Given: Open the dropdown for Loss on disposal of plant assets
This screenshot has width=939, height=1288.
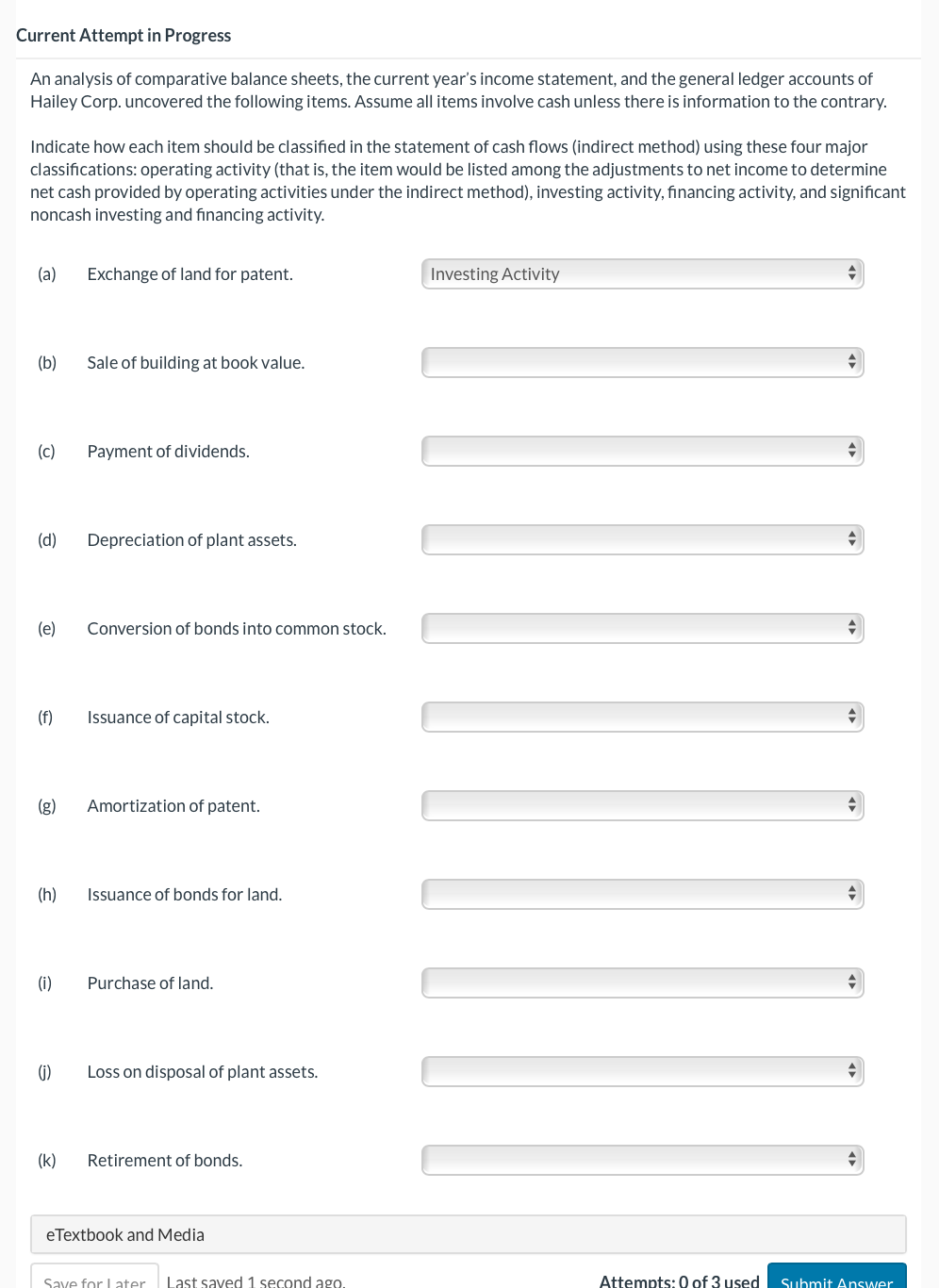Looking at the screenshot, I should (x=642, y=1071).
